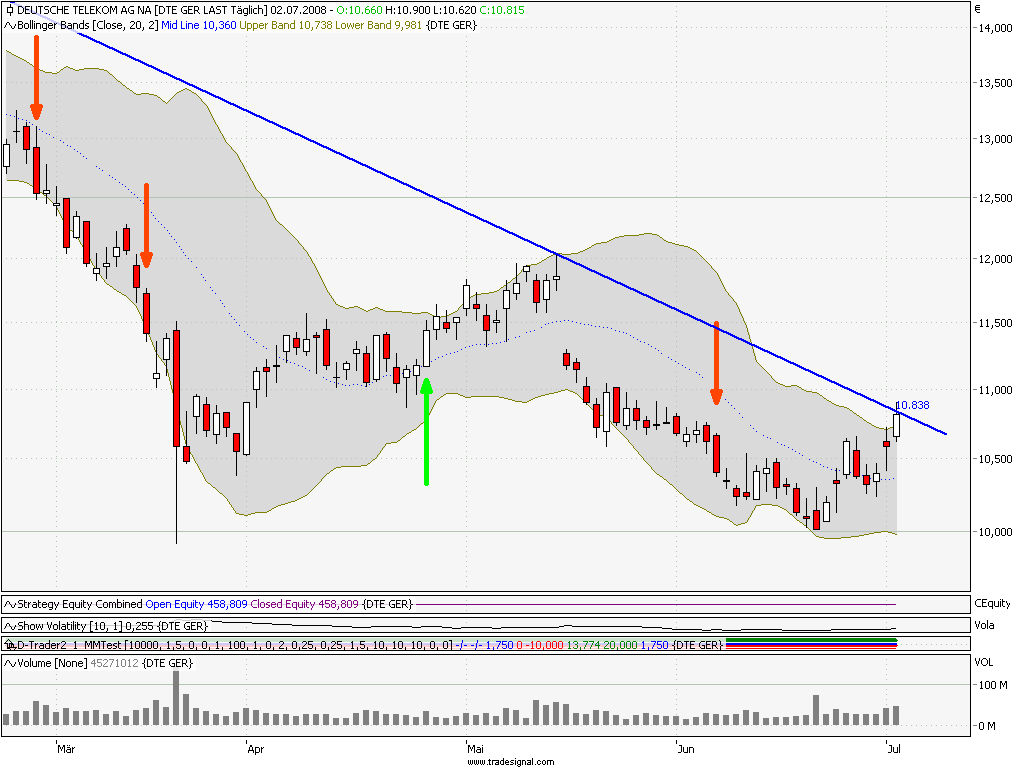
Task: Click the 100 M volume axis label
Action: click(993, 685)
